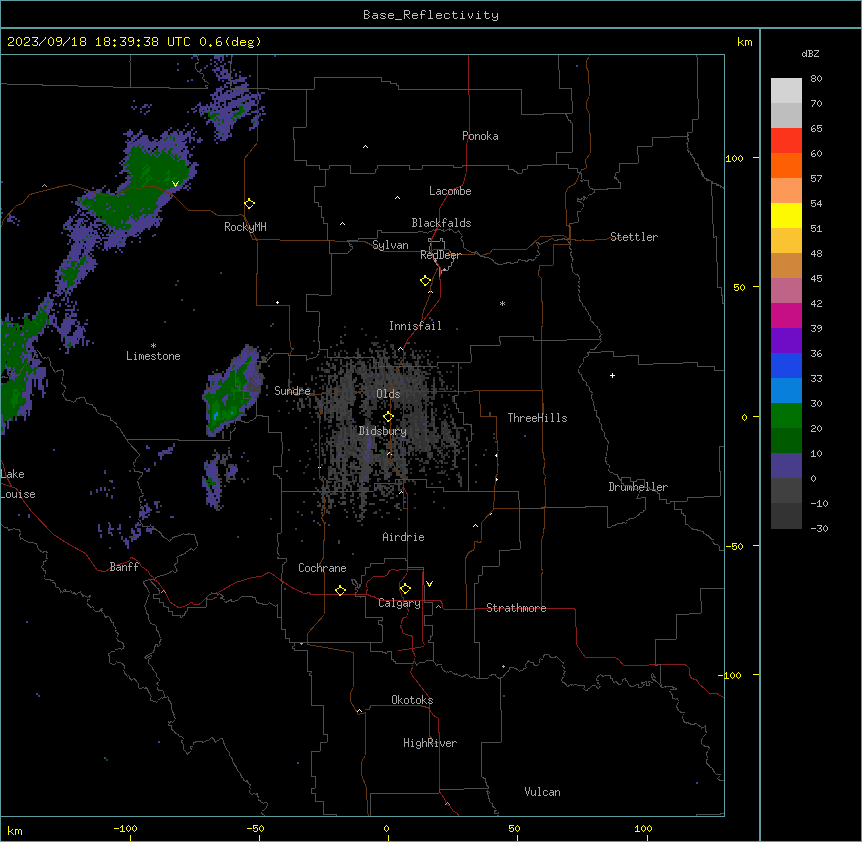Click the Cochrane label
The width and height of the screenshot is (862, 842).
pos(322,568)
